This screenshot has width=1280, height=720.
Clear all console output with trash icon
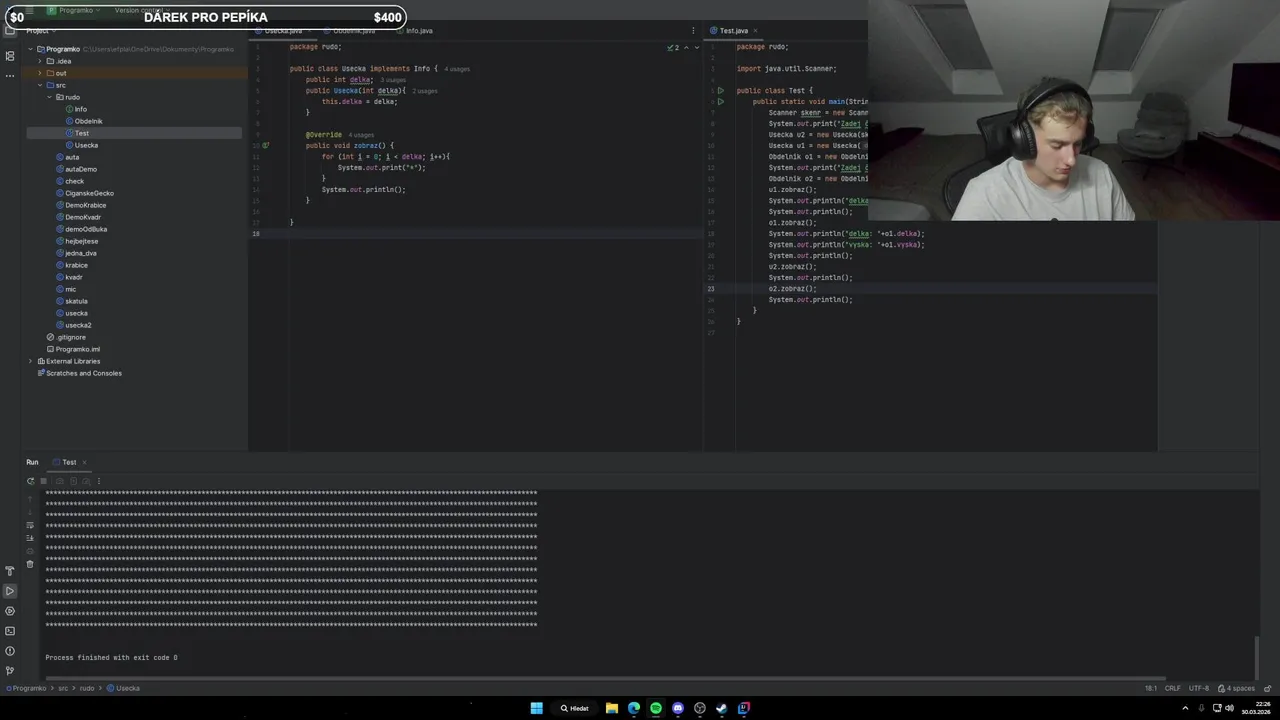pos(30,564)
